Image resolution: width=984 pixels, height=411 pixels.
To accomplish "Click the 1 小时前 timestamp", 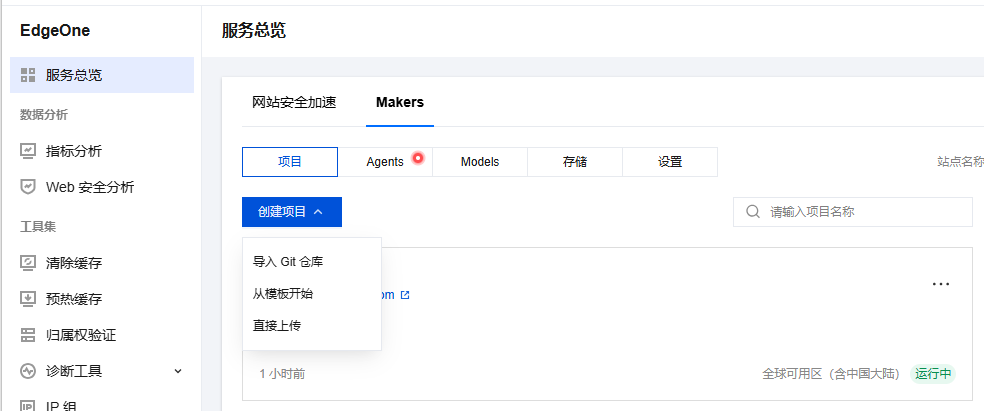I will coord(282,374).
